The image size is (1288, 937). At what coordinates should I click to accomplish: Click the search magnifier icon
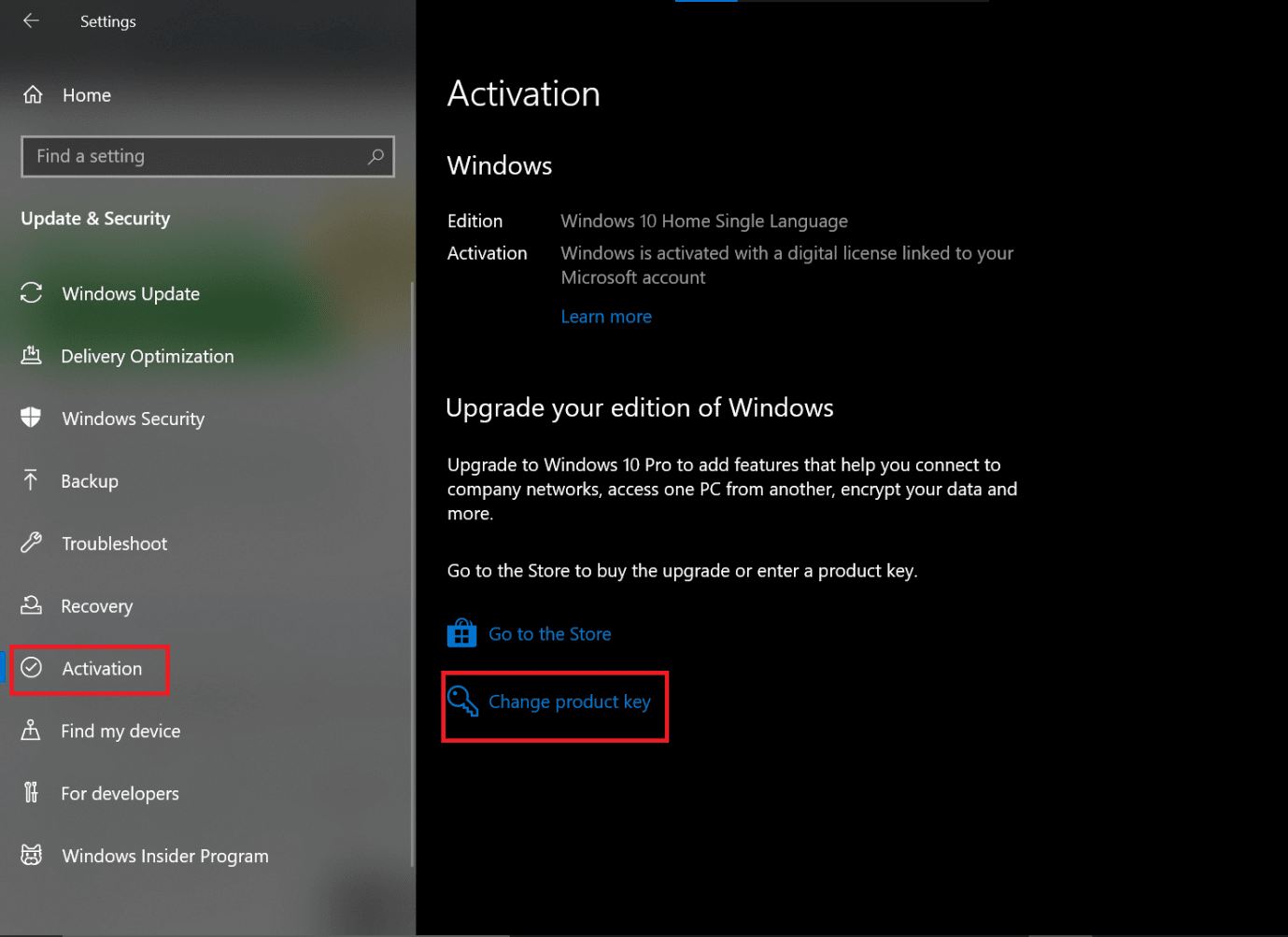[375, 156]
